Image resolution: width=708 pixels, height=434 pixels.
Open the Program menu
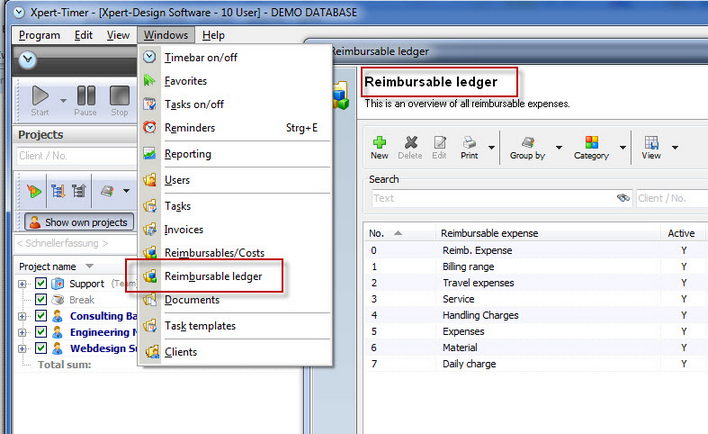(x=39, y=35)
